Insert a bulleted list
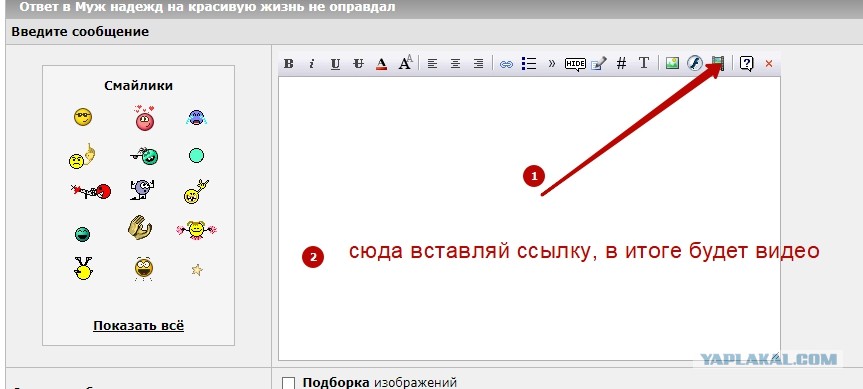Viewport: 863px width, 389px height. click(529, 64)
